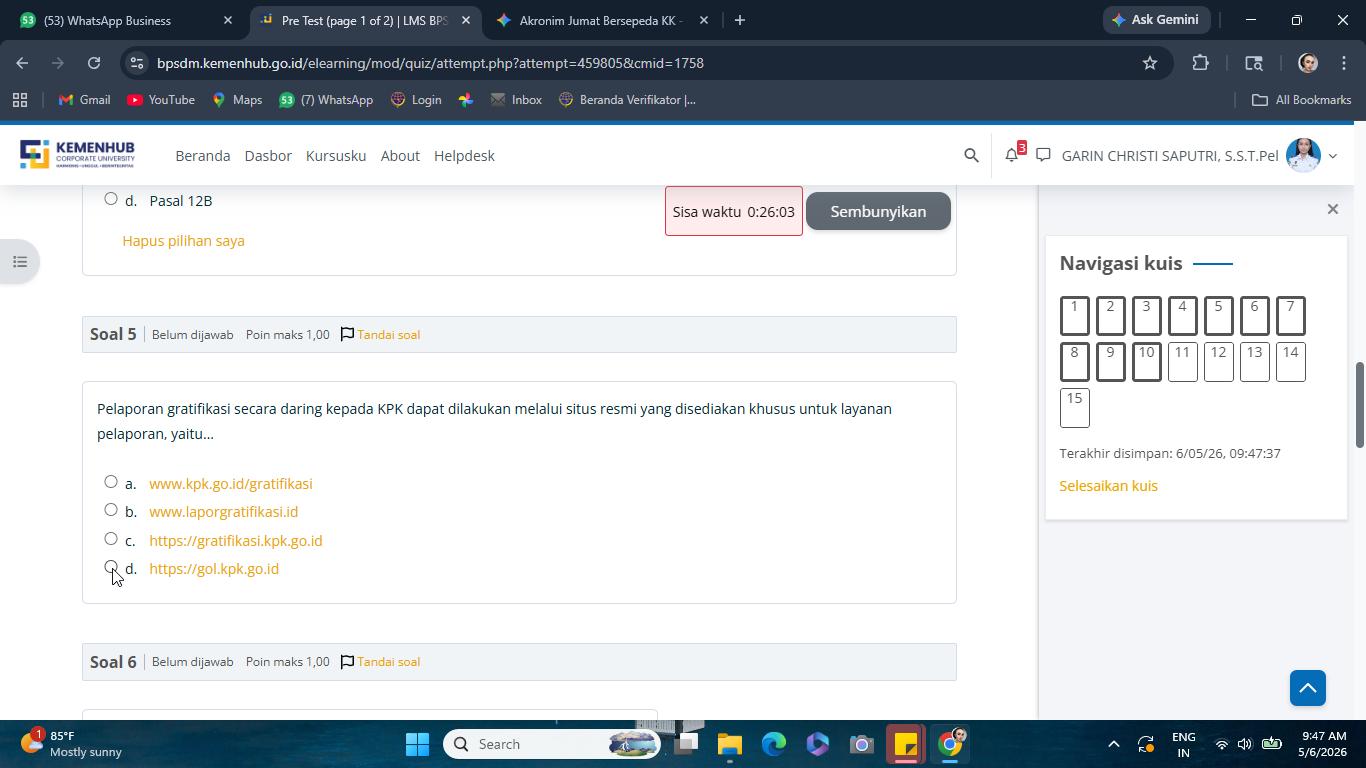The width and height of the screenshot is (1366, 768).
Task: Flag Soal 5 with Tandai soal
Action: [380, 334]
